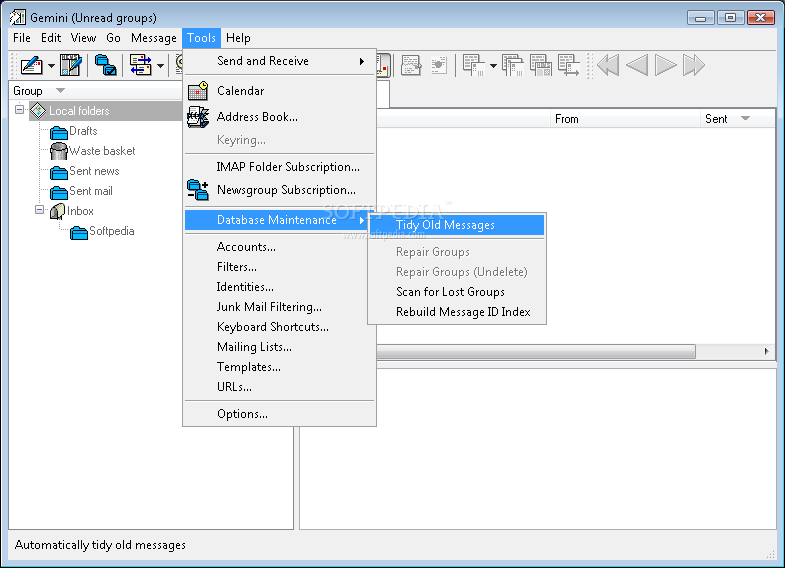Click the single-left previous message arrow

[x=637, y=65]
